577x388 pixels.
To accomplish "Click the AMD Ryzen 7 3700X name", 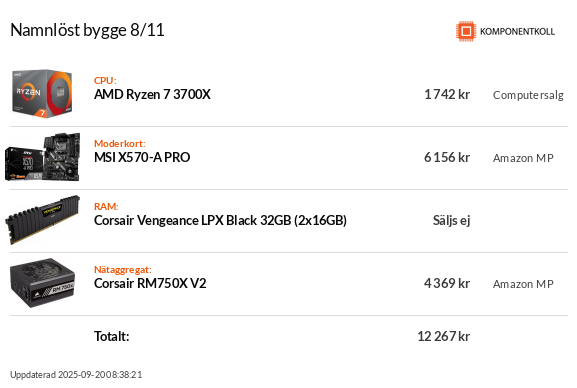I will pyautogui.click(x=152, y=95).
